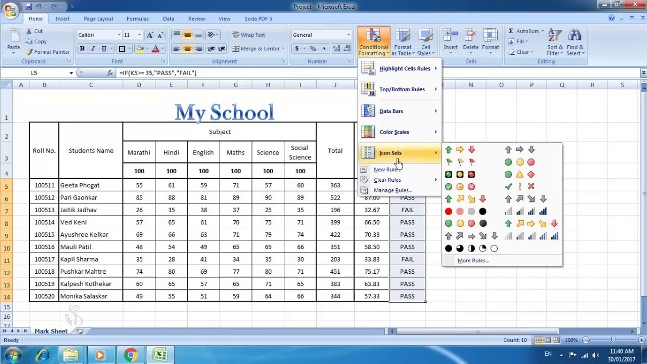
Task: Switch to the Formulas ribbon tab
Action: click(137, 19)
